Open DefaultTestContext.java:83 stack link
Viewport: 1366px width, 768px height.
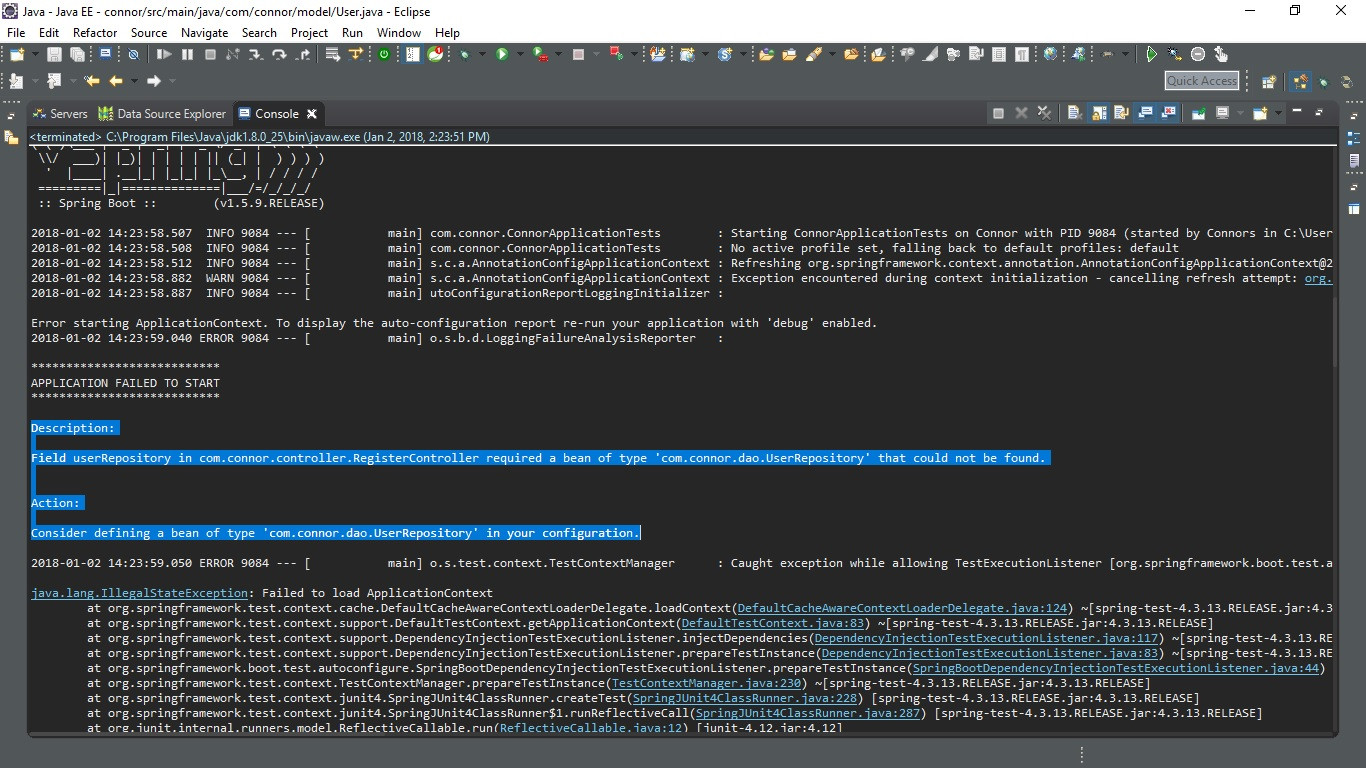[772, 623]
